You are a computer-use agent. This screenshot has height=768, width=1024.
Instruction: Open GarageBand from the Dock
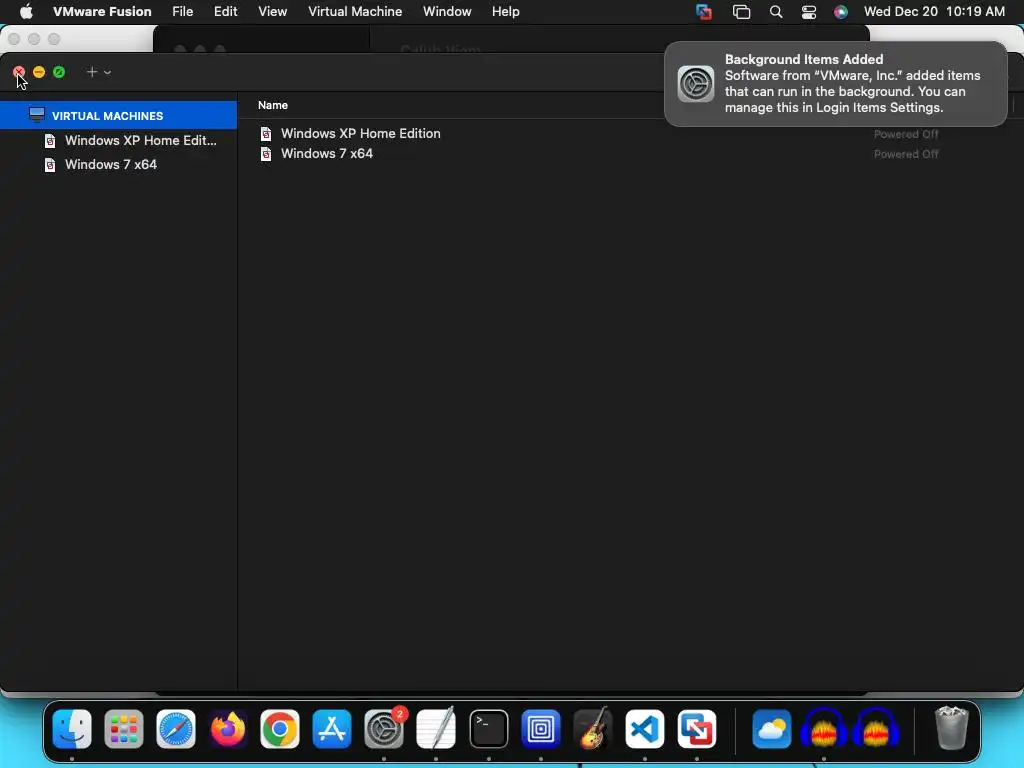(x=592, y=729)
